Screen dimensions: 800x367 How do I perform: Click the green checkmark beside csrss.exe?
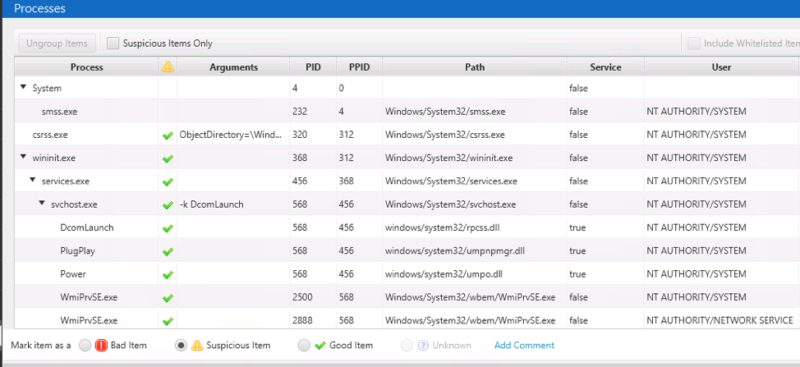coord(167,135)
